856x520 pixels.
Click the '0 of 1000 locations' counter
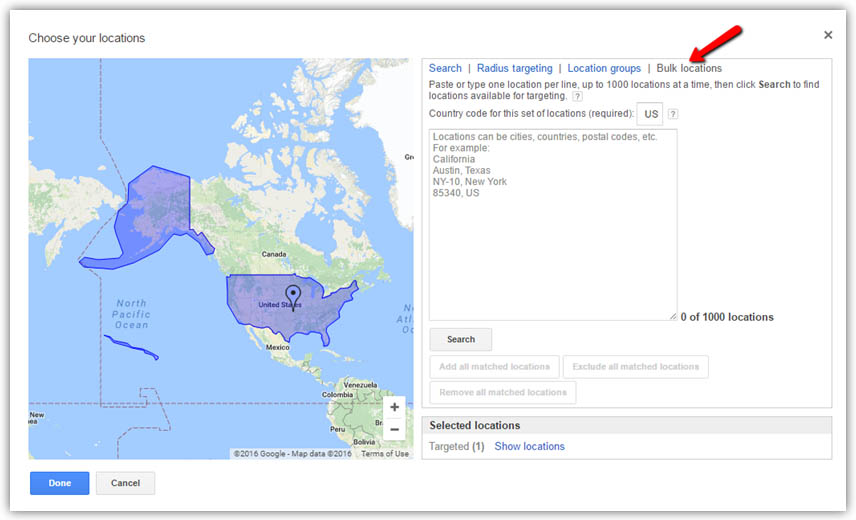pyautogui.click(x=727, y=317)
